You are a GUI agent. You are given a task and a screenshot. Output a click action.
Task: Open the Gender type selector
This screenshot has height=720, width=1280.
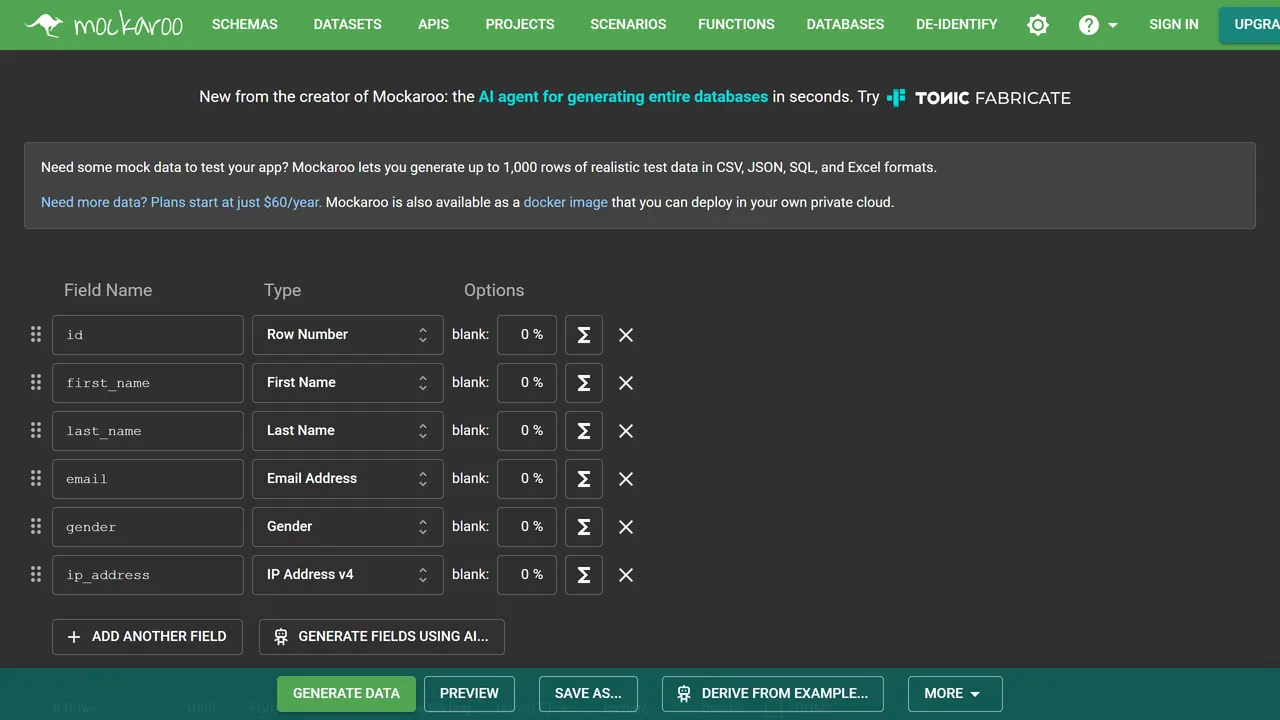pos(348,527)
